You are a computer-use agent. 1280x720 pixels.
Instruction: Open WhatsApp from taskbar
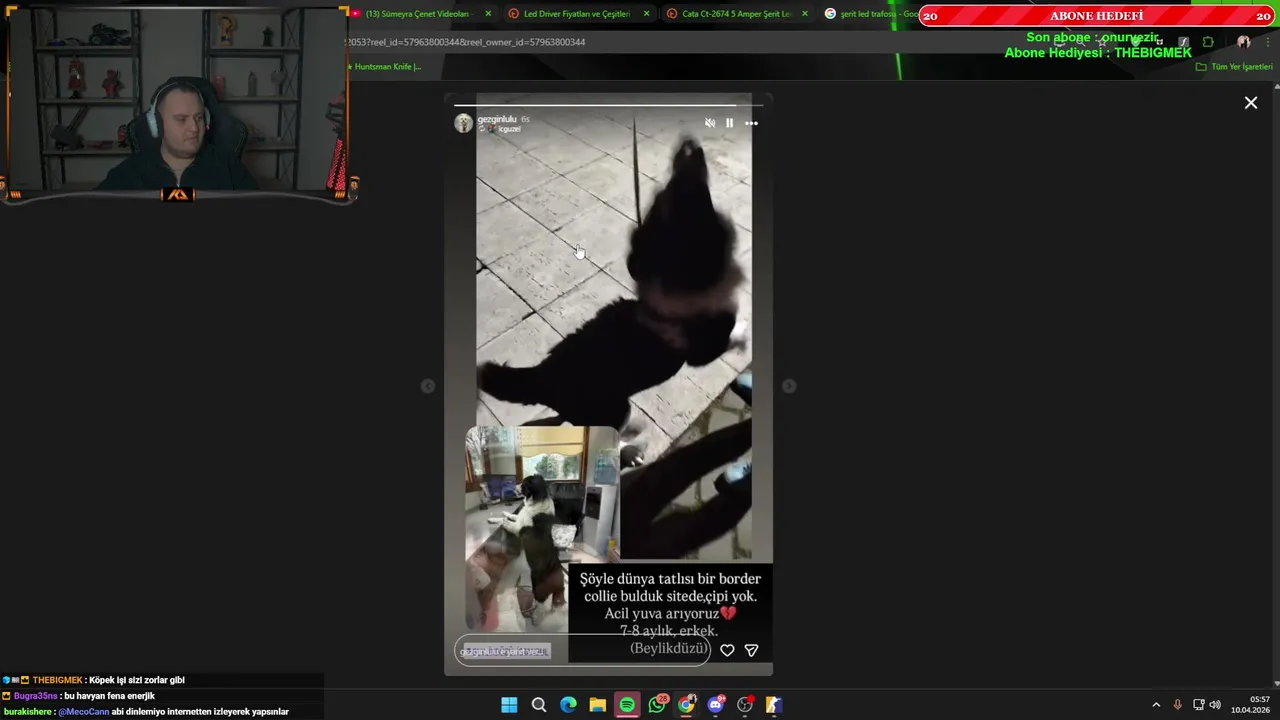tap(657, 705)
